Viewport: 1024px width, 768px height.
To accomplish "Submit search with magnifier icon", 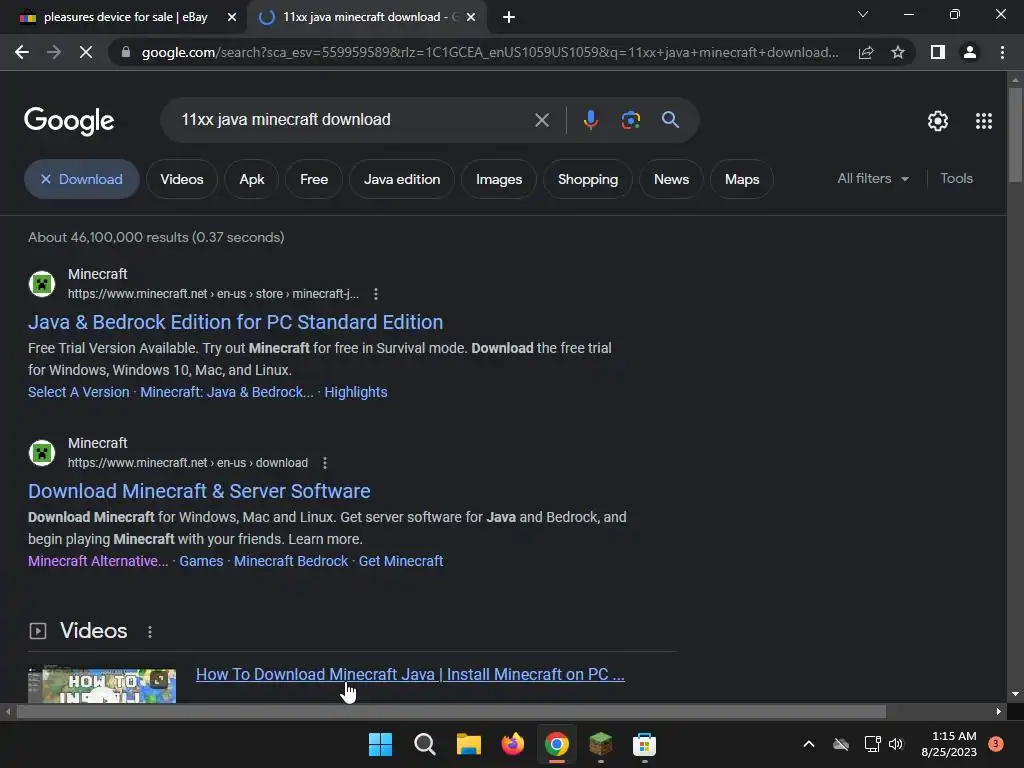I will pos(670,120).
